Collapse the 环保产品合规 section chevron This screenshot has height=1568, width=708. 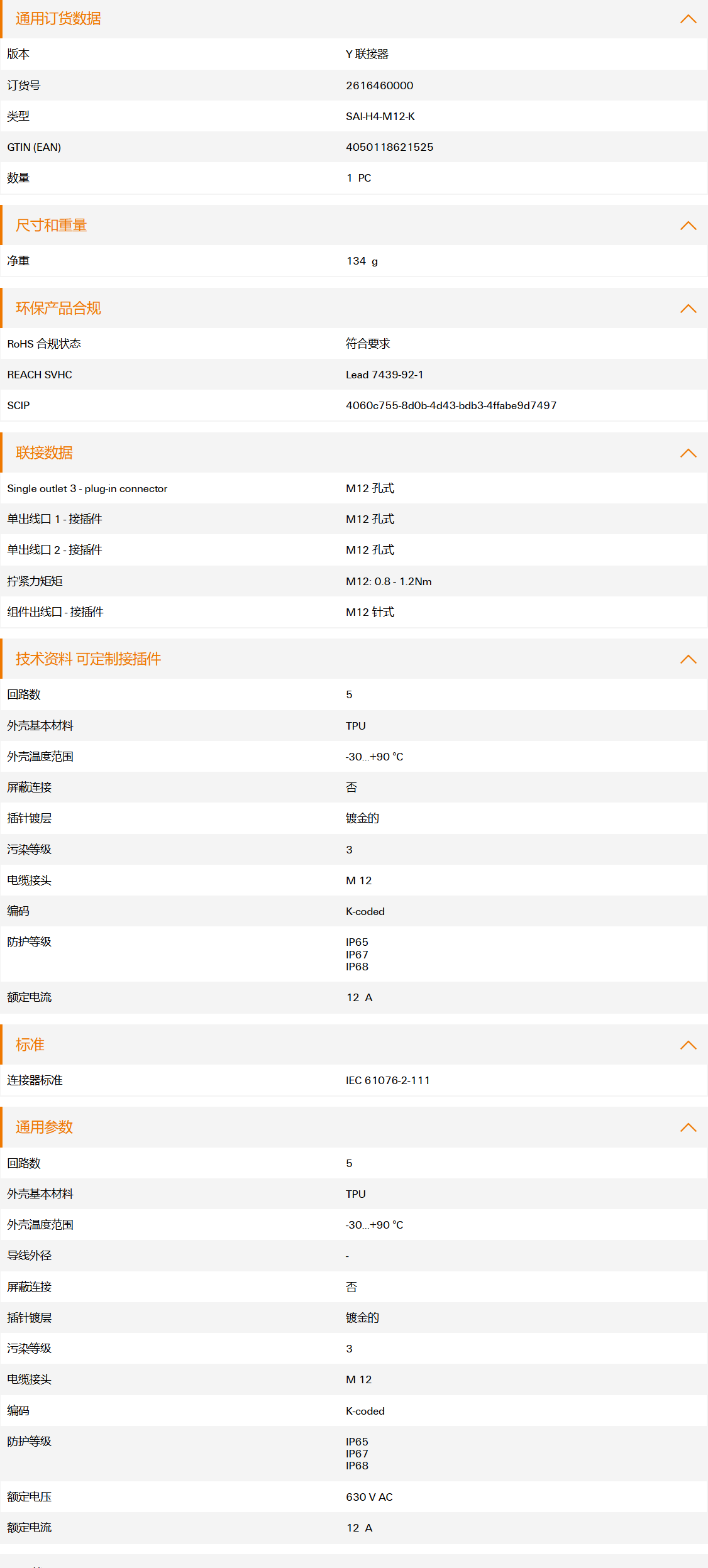689,309
